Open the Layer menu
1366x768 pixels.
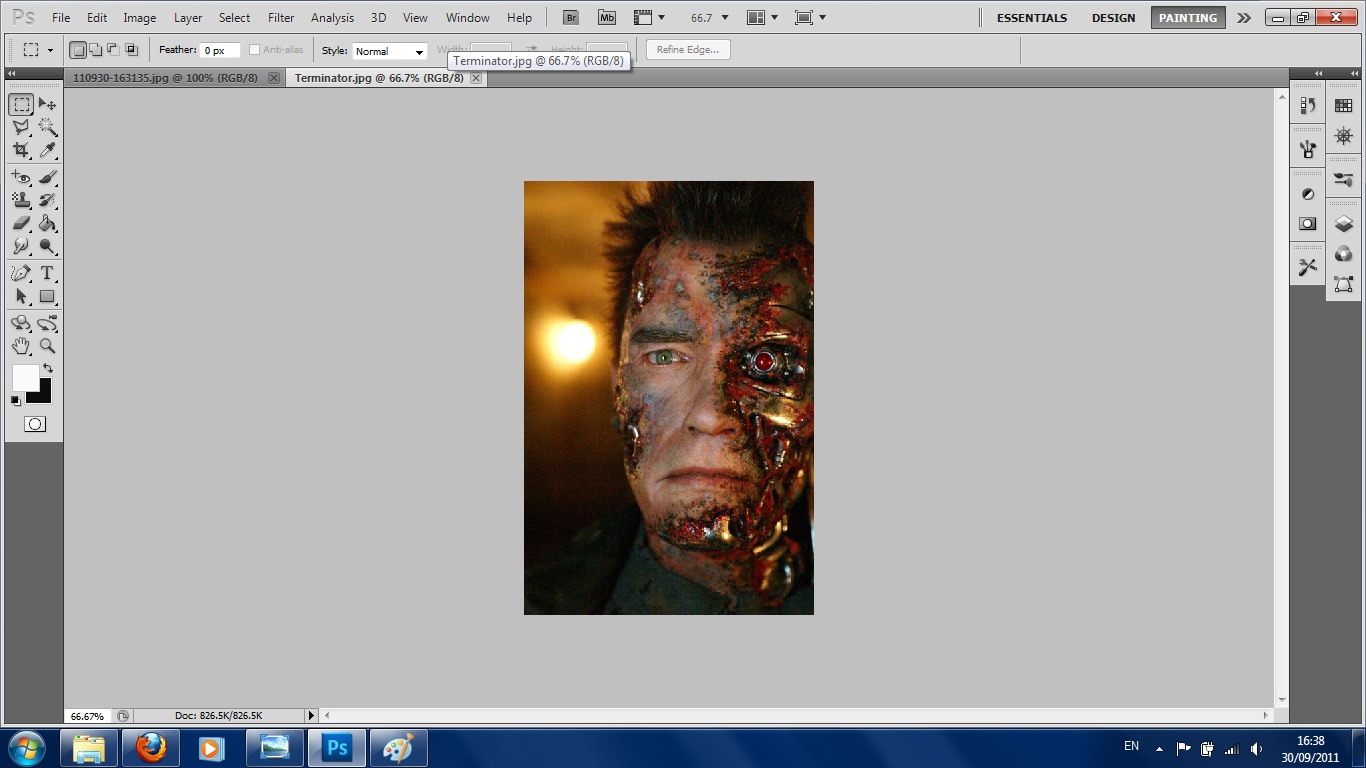coord(188,18)
